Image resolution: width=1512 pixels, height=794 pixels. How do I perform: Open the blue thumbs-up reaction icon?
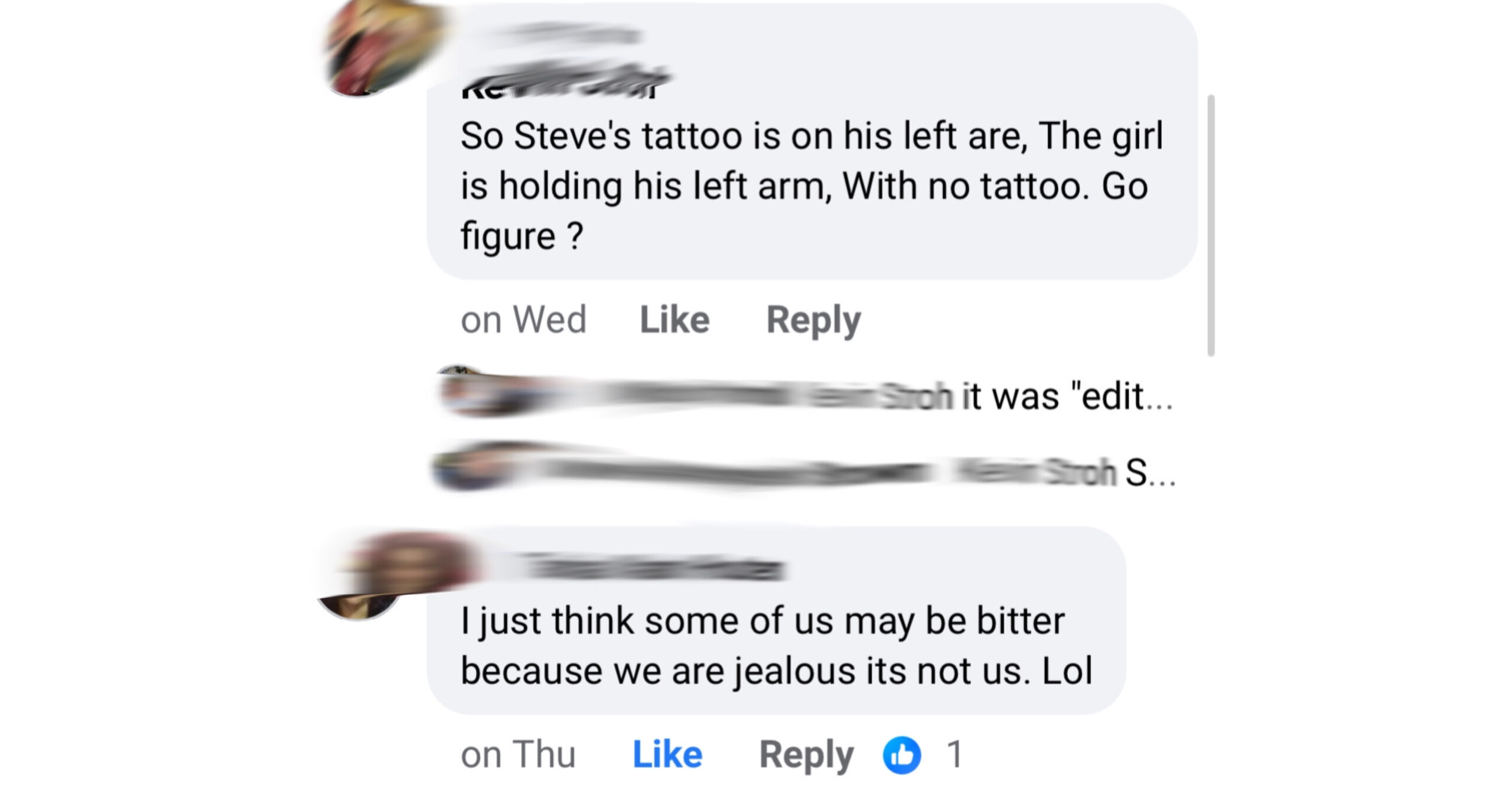coord(902,755)
